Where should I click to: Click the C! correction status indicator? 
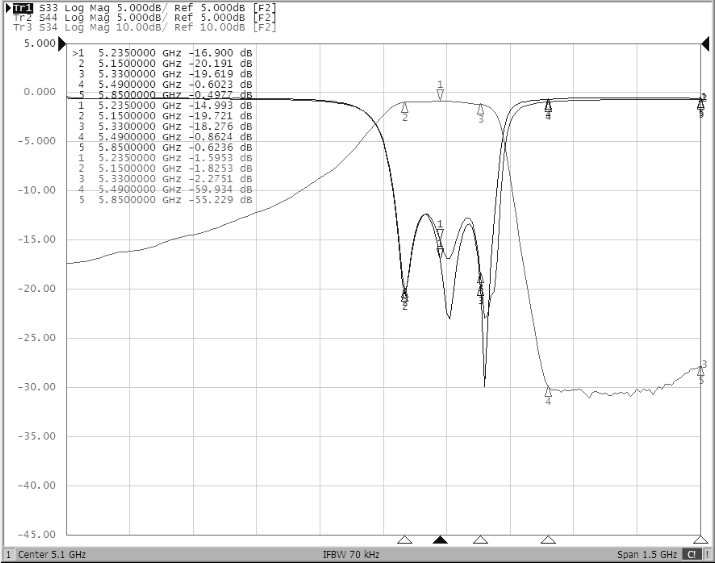(691, 554)
